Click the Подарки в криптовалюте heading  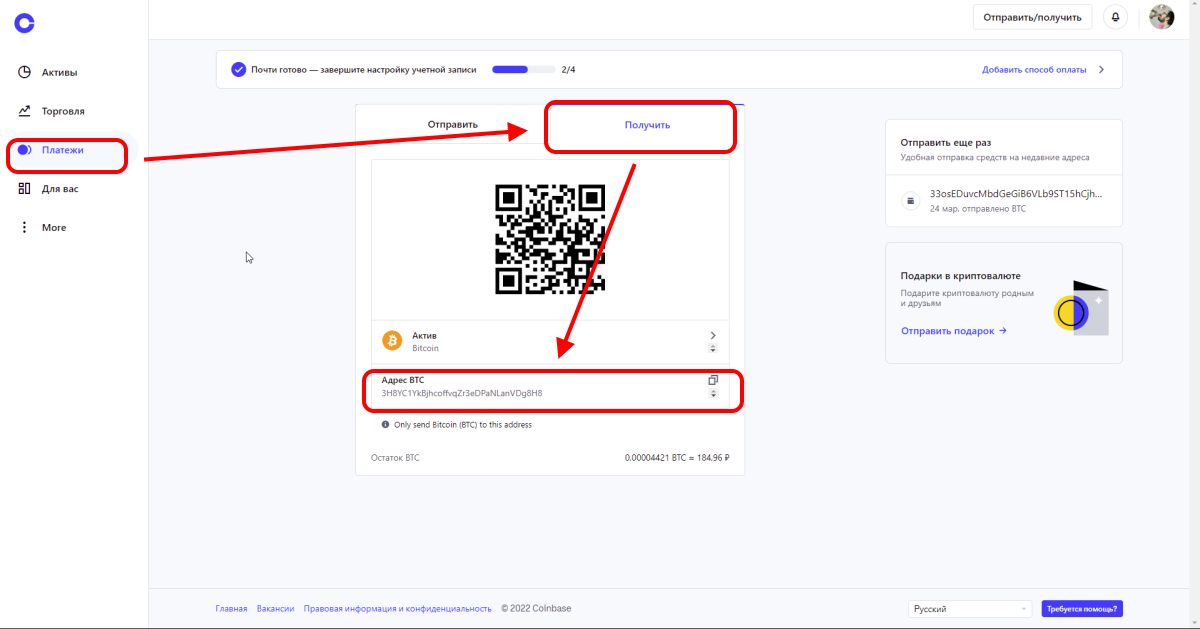(961, 275)
